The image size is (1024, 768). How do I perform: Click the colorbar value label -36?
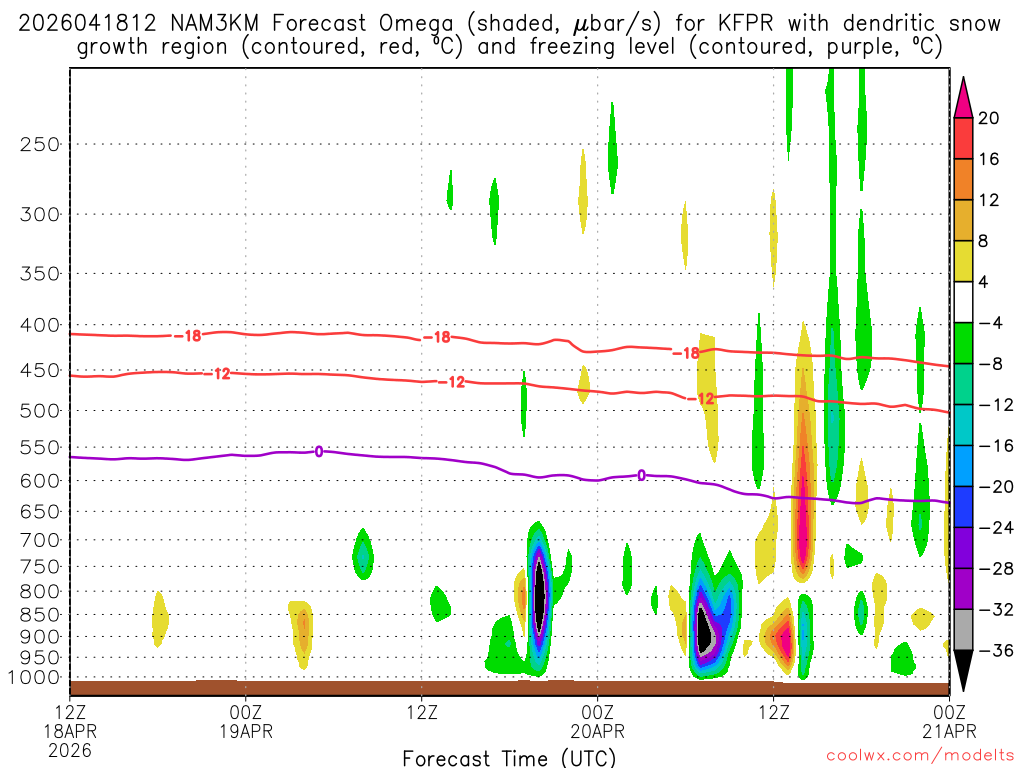(x=996, y=650)
